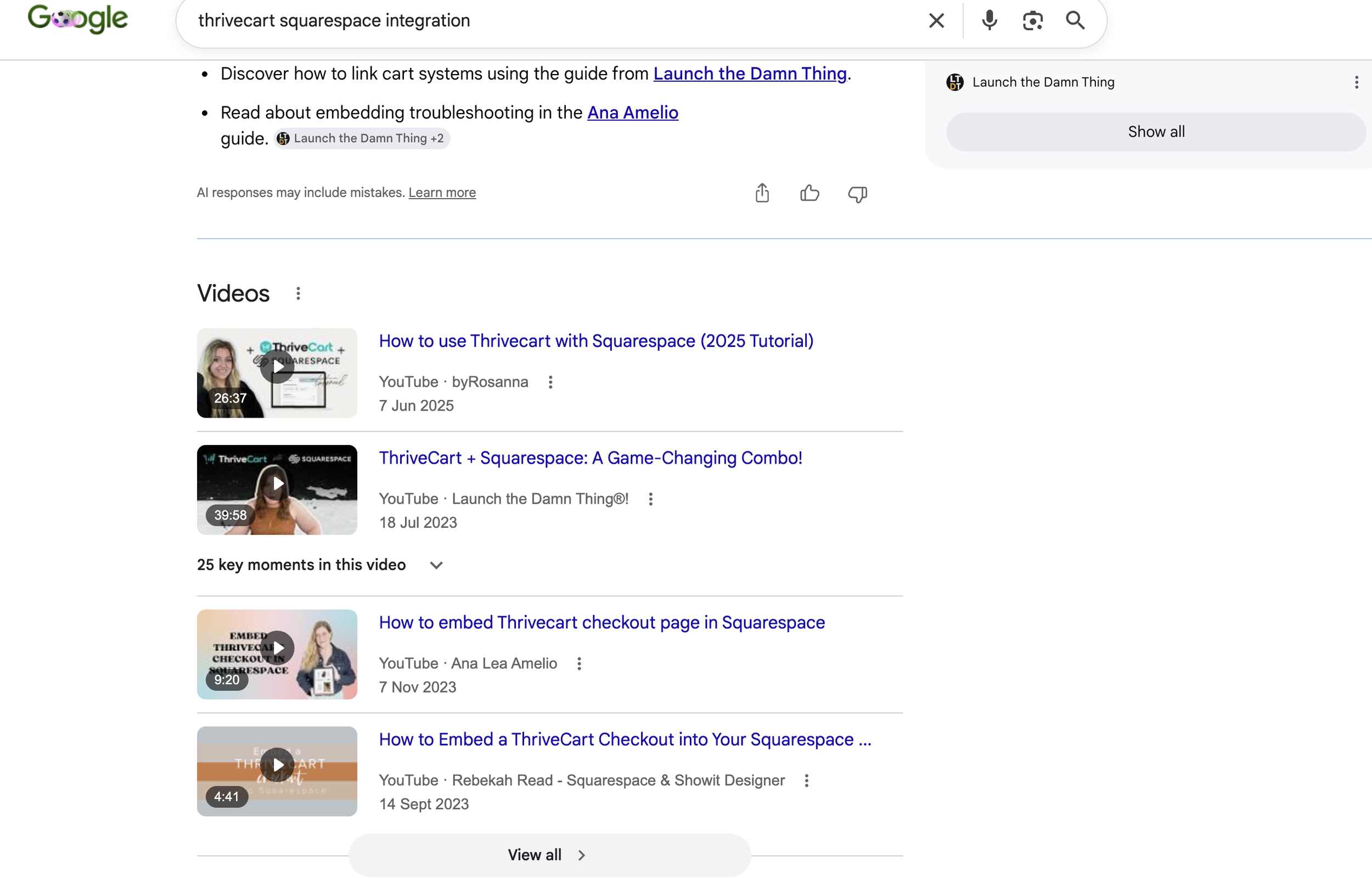
Task: Open the 'Launch the Damn Thing' guide link
Action: point(750,74)
